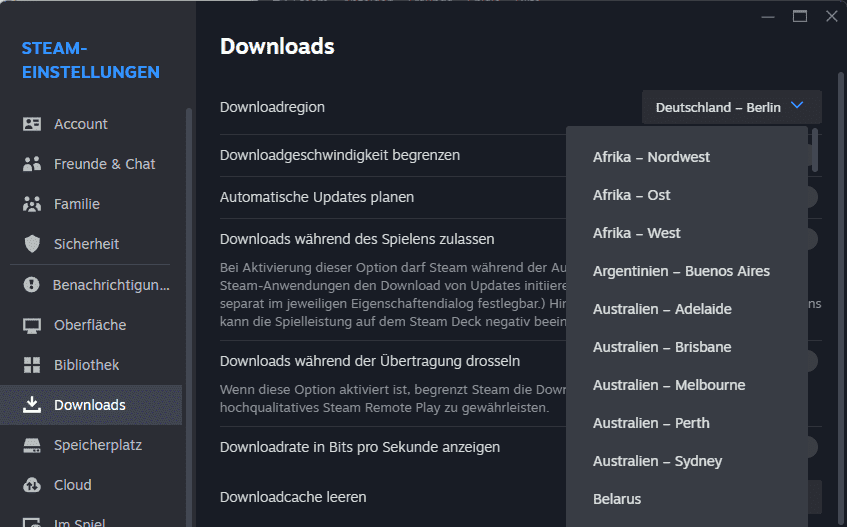This screenshot has height=527, width=847.
Task: Click the Downloadcache leeren label
Action: pyautogui.click(x=293, y=497)
